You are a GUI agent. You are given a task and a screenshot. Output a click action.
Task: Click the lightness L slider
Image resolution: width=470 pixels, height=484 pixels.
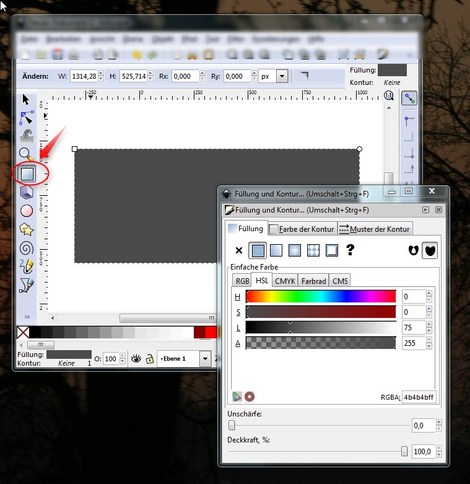coord(321,327)
